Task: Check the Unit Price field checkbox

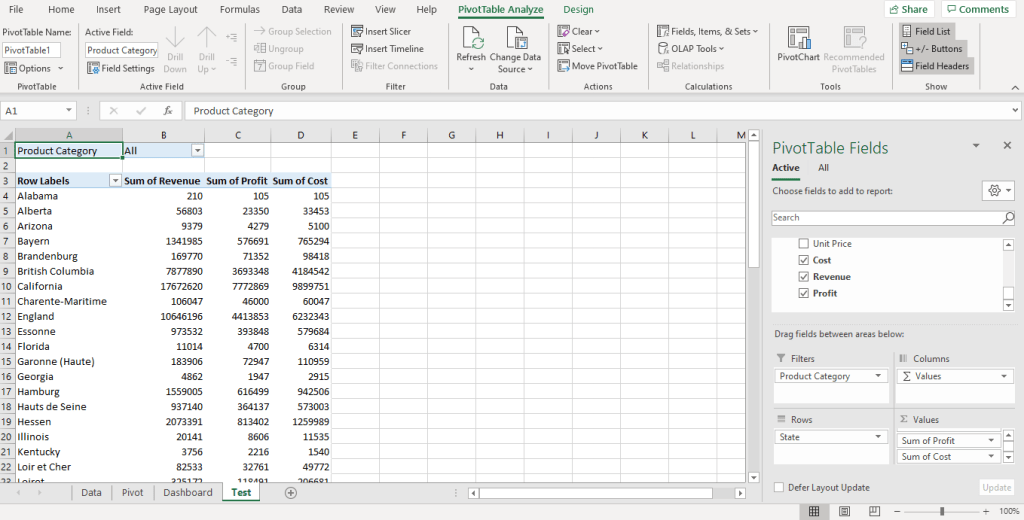Action: click(x=803, y=244)
